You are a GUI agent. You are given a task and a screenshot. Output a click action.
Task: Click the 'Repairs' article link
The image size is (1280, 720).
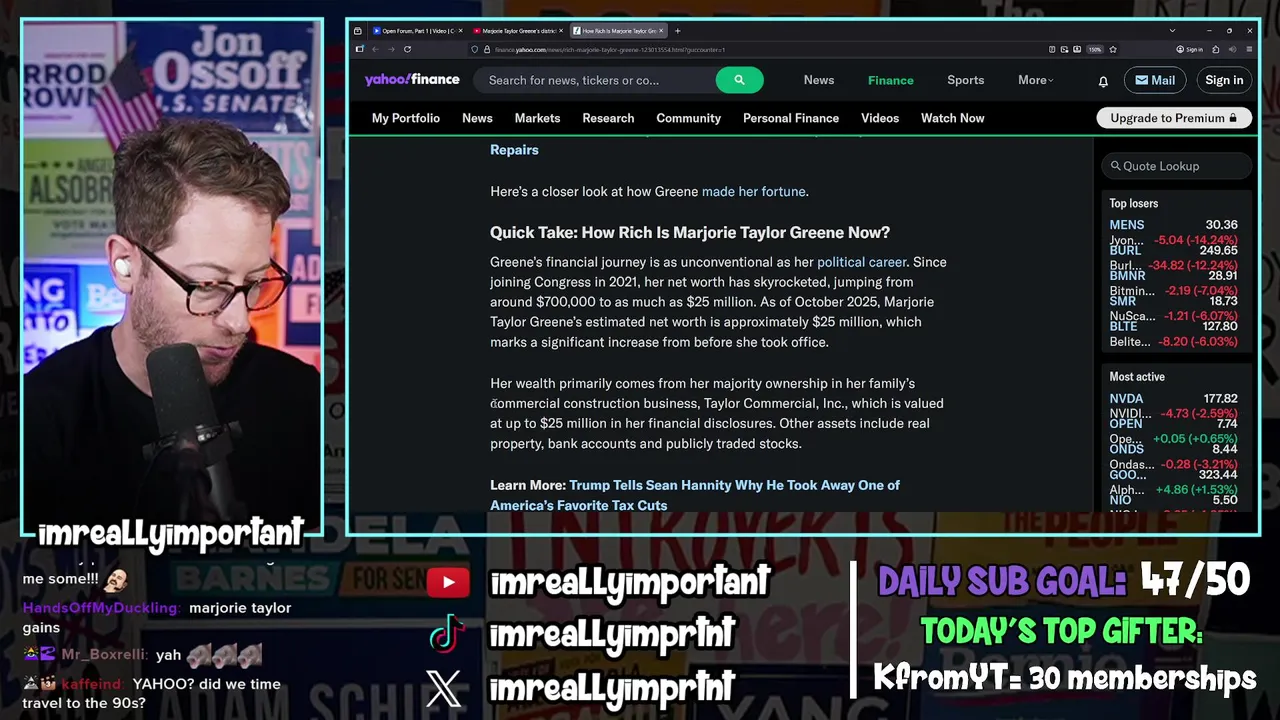click(x=514, y=150)
